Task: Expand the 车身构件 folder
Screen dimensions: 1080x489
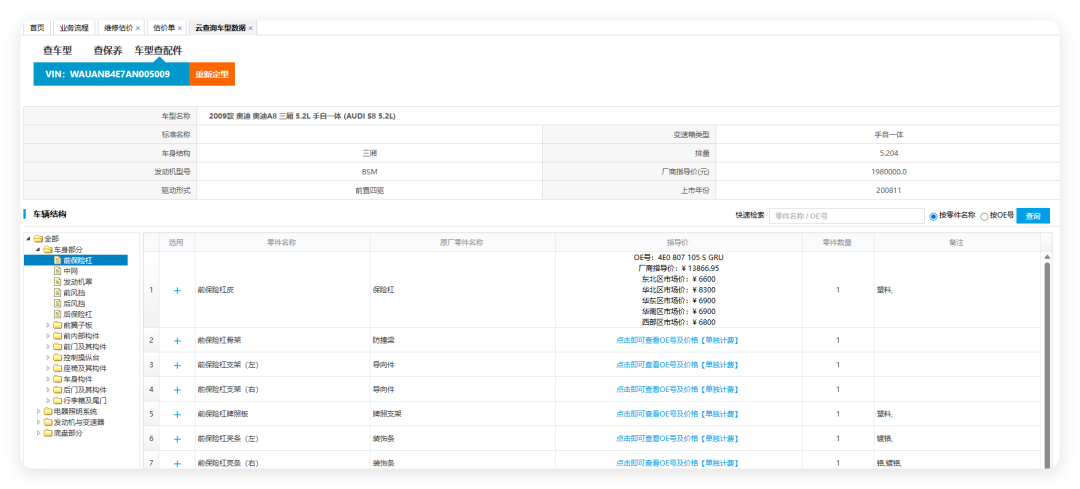Action: click(x=48, y=379)
